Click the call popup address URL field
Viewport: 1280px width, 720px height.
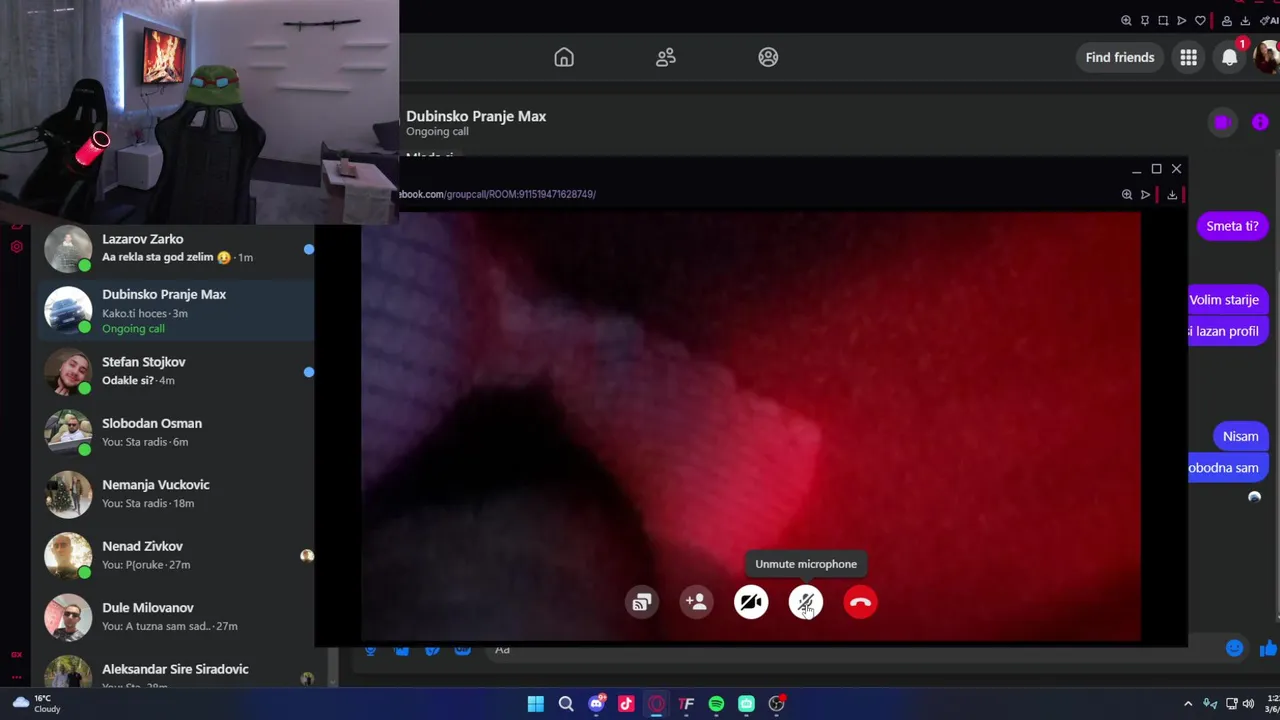[497, 194]
